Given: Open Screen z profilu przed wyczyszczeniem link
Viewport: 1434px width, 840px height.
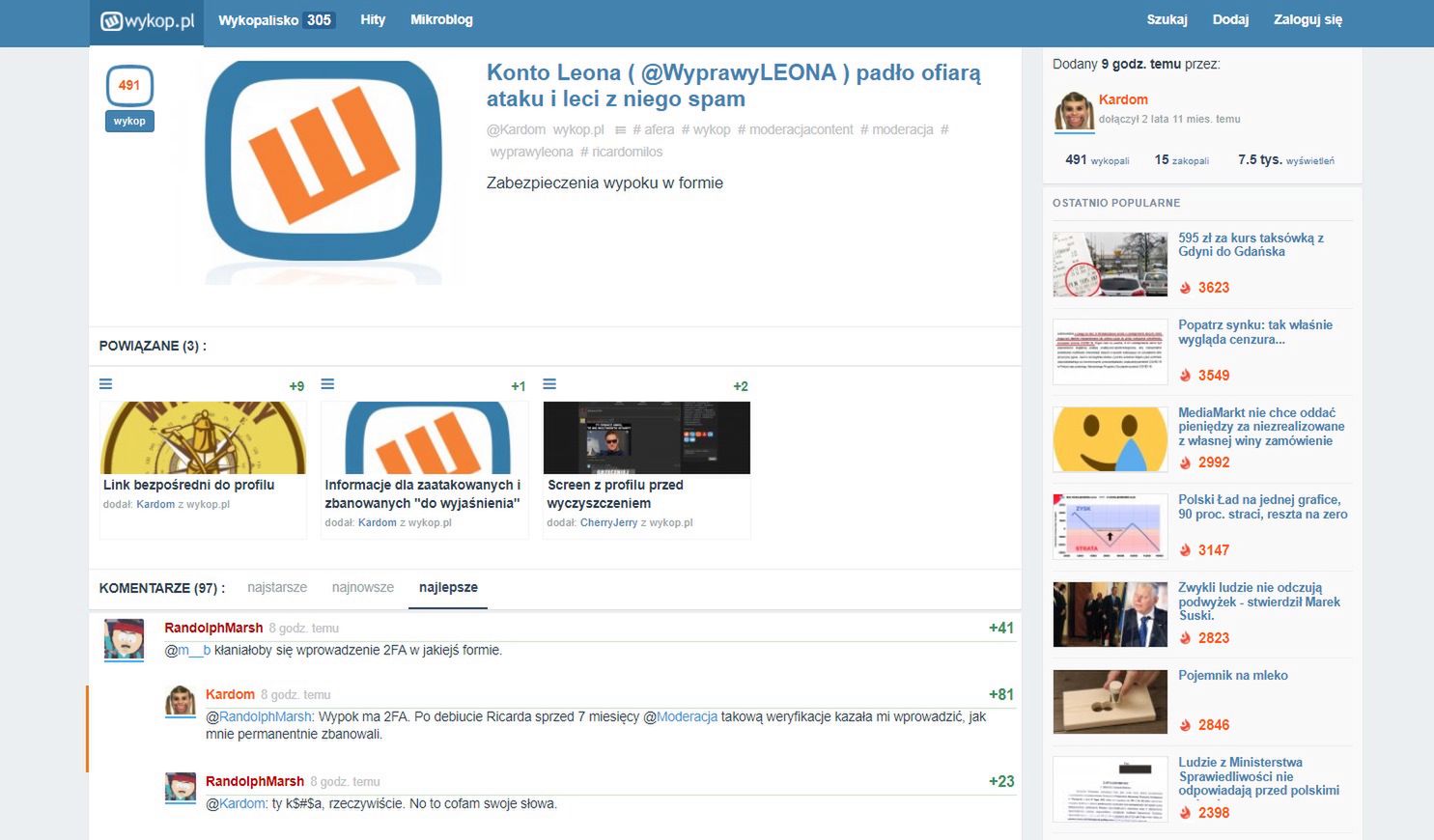Looking at the screenshot, I should [x=615, y=493].
